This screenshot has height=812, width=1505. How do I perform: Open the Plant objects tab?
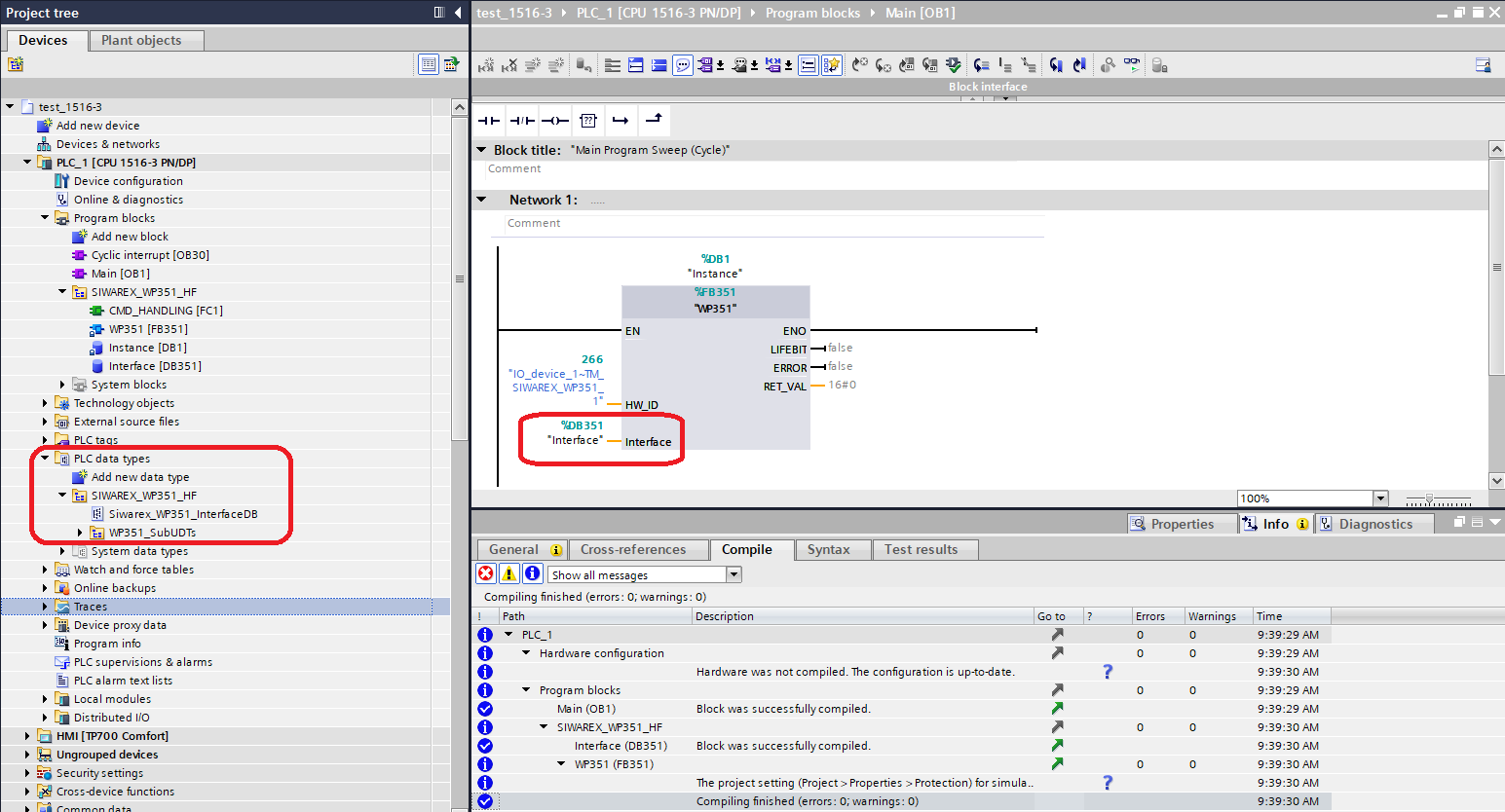pyautogui.click(x=141, y=40)
